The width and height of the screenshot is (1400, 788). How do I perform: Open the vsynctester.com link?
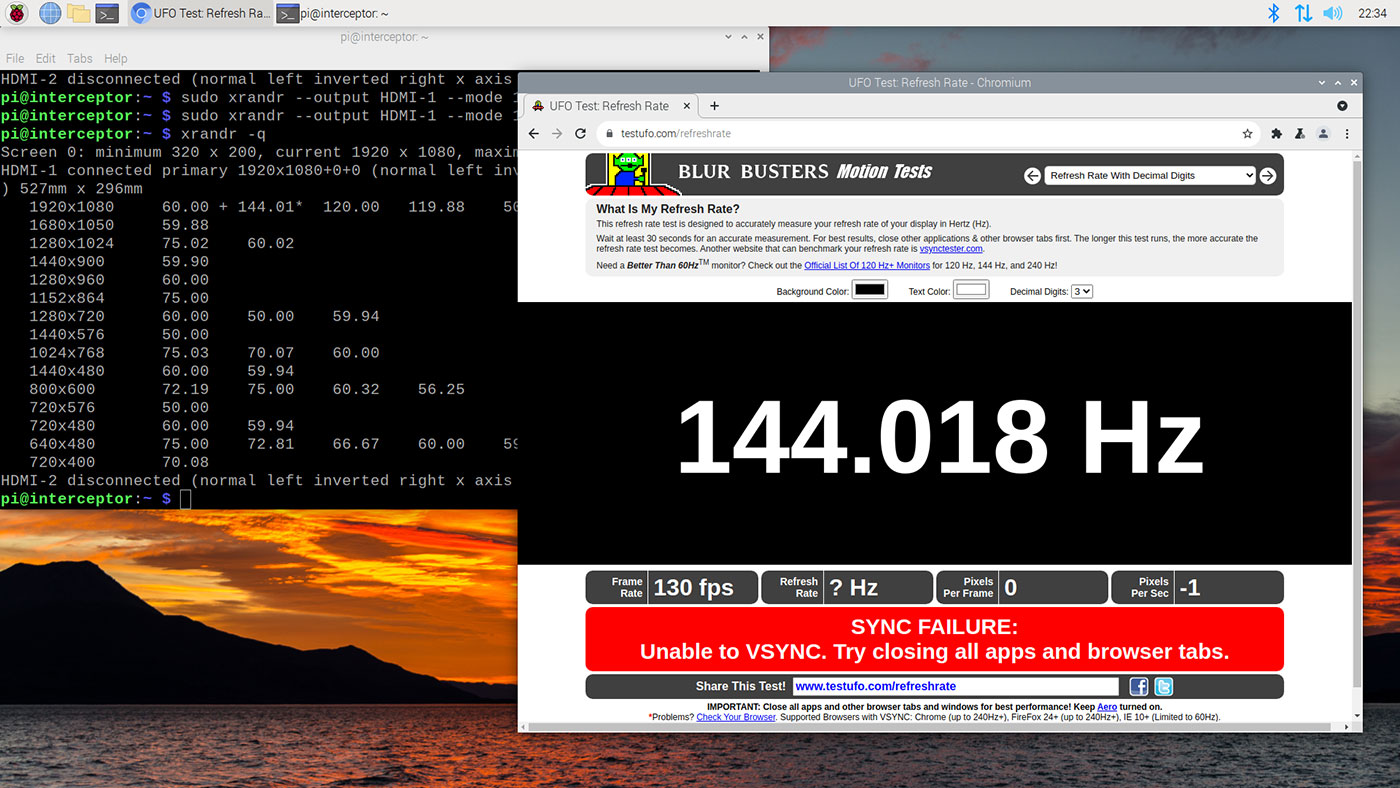tap(951, 248)
